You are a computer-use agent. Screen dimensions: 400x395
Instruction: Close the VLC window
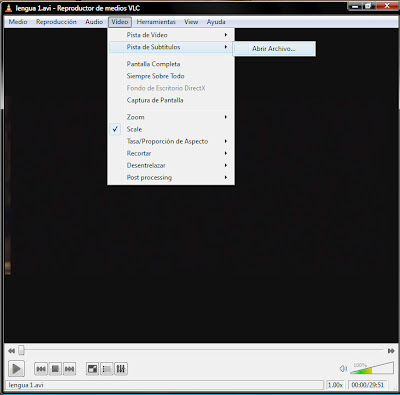(x=387, y=6)
